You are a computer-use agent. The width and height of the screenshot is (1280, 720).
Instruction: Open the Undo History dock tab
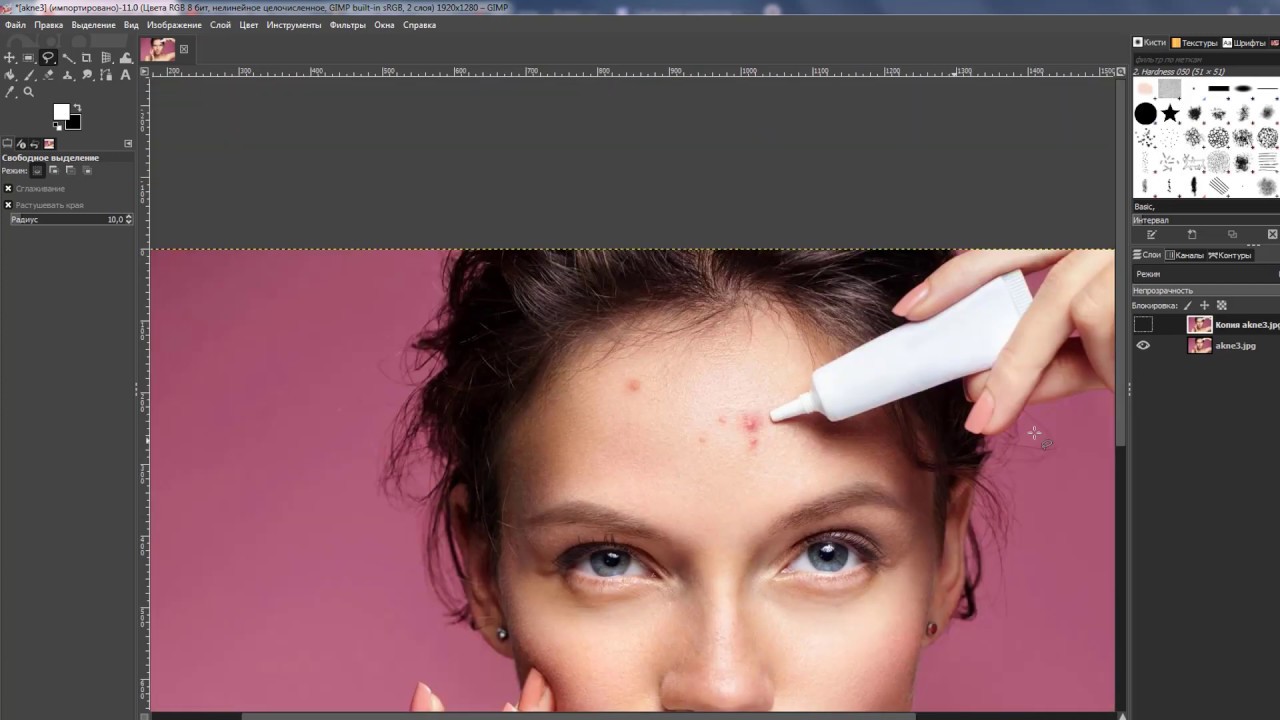coord(34,144)
